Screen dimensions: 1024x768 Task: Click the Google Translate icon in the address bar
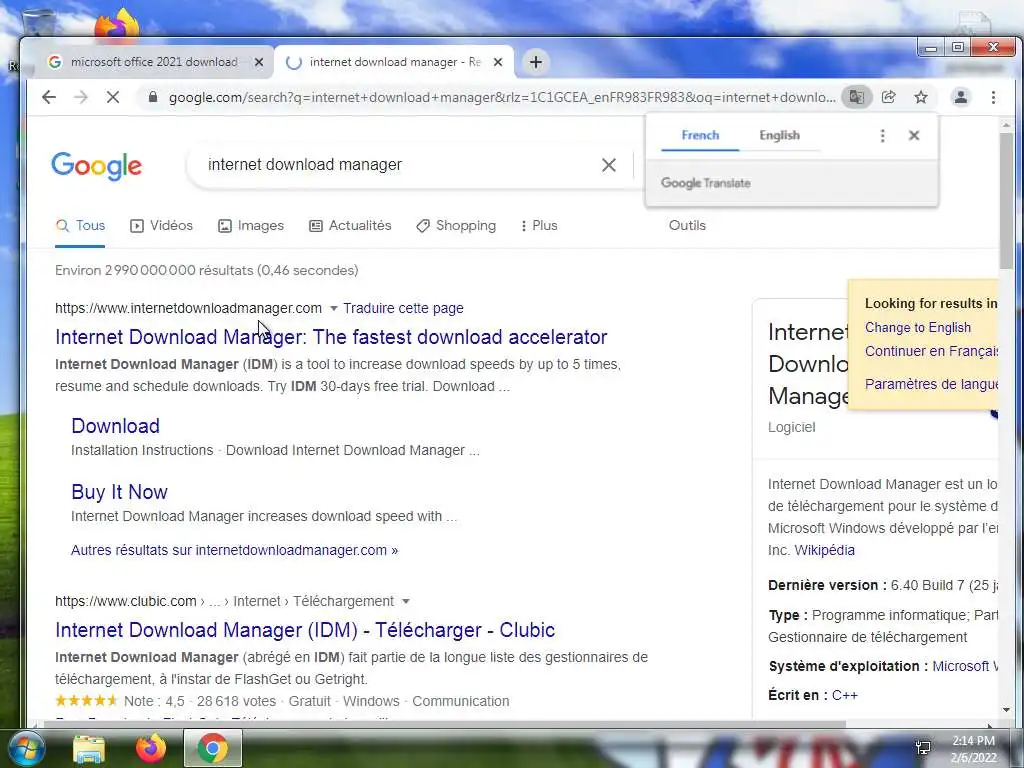(856, 97)
